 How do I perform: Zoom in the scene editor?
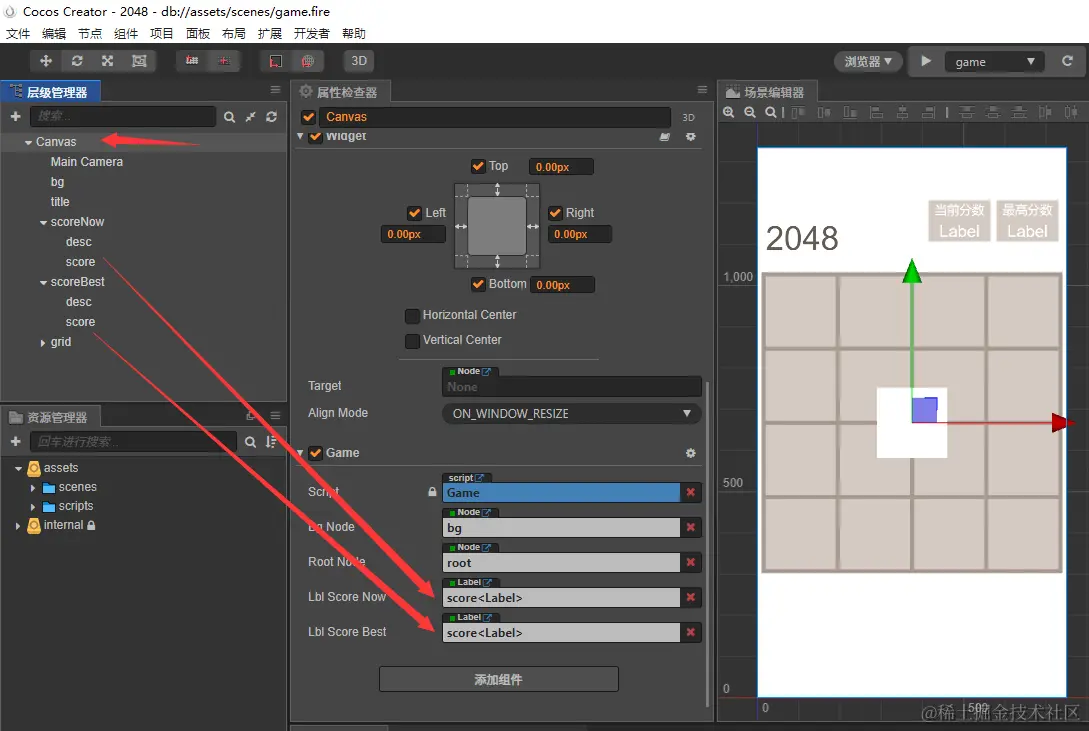(x=729, y=112)
